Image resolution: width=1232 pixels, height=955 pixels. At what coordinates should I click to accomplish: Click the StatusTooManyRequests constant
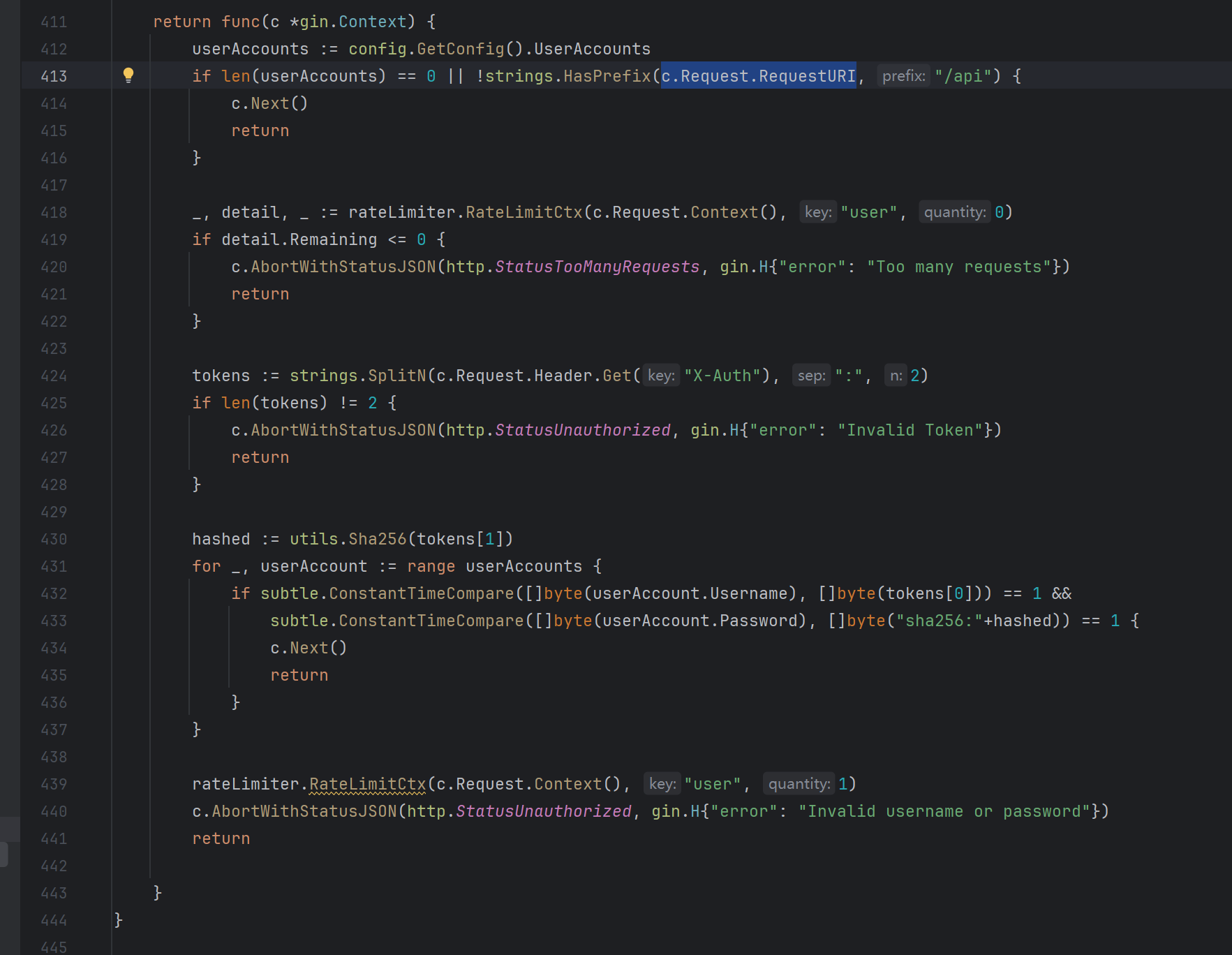(597, 267)
